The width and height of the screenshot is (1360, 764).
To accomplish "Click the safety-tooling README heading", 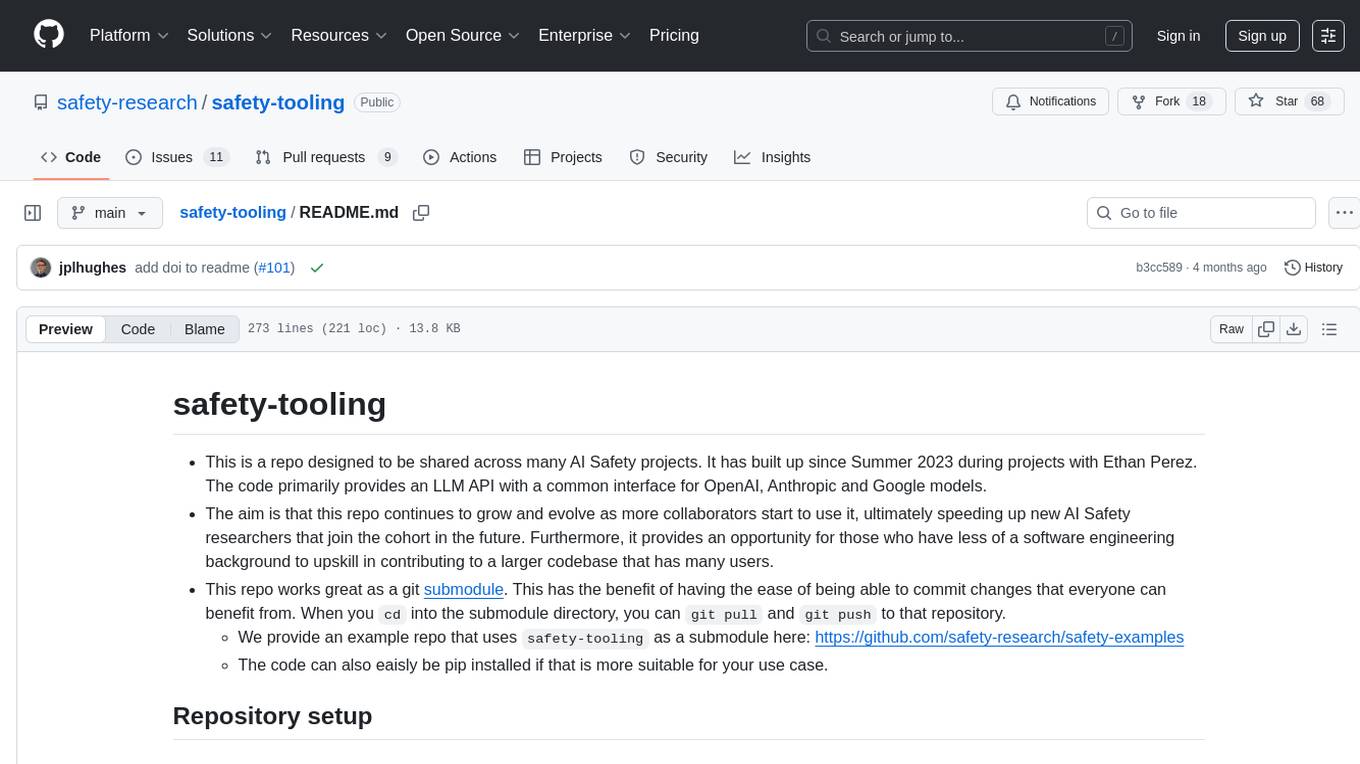I will [x=280, y=404].
